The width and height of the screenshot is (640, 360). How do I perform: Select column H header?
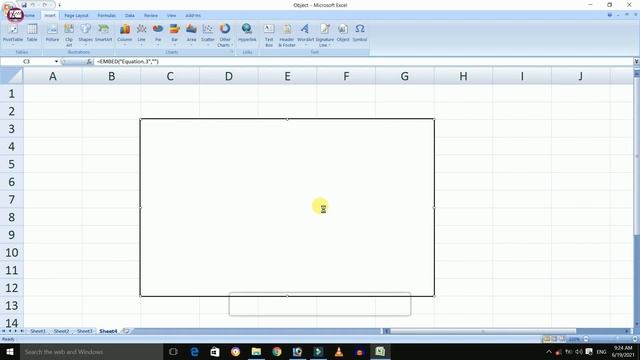463,76
